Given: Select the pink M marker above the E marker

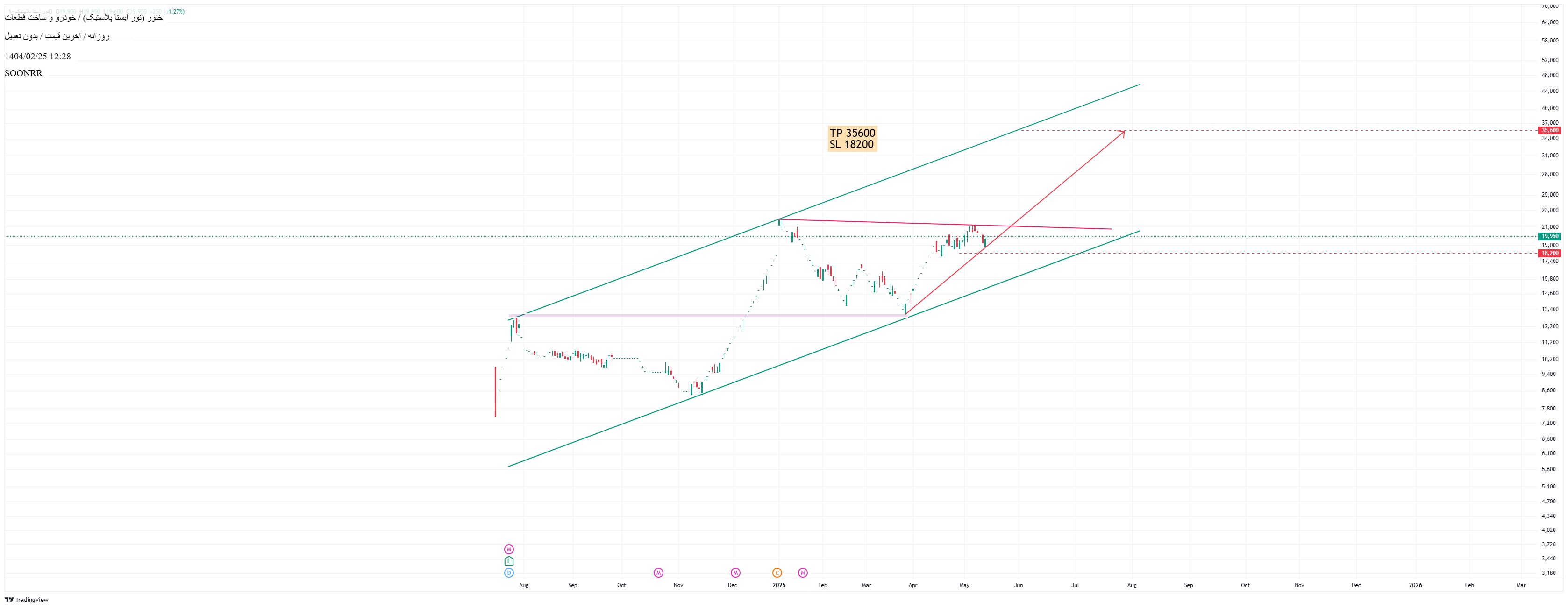Looking at the screenshot, I should click(x=509, y=550).
